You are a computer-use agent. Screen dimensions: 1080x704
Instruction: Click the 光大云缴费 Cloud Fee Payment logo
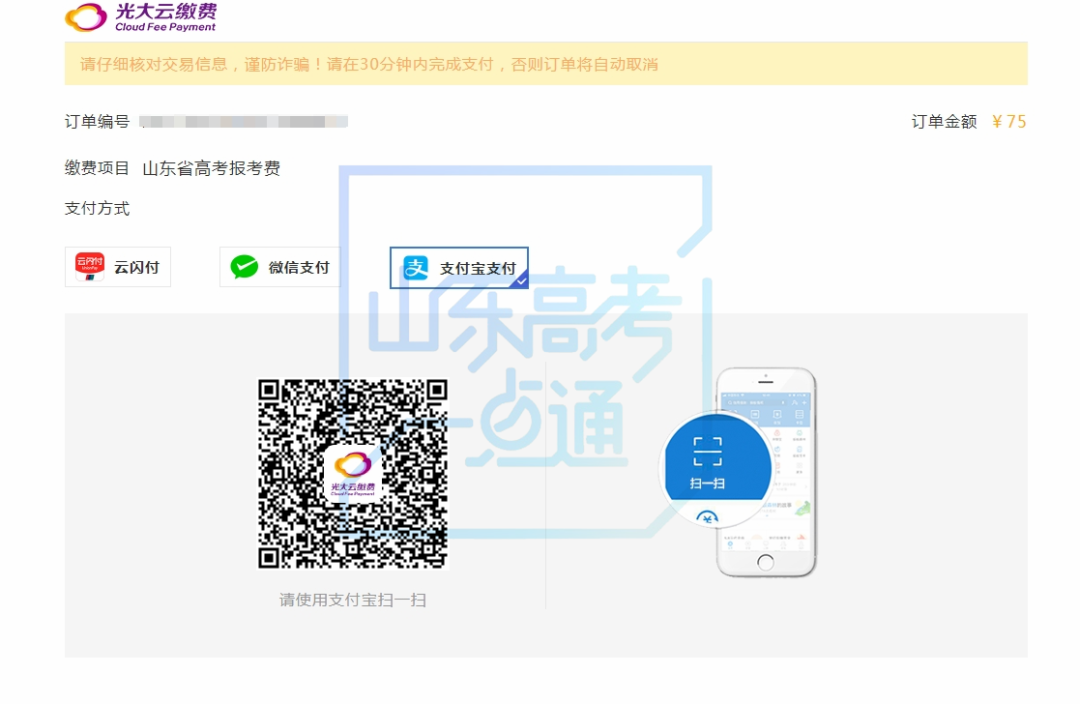pyautogui.click(x=141, y=17)
